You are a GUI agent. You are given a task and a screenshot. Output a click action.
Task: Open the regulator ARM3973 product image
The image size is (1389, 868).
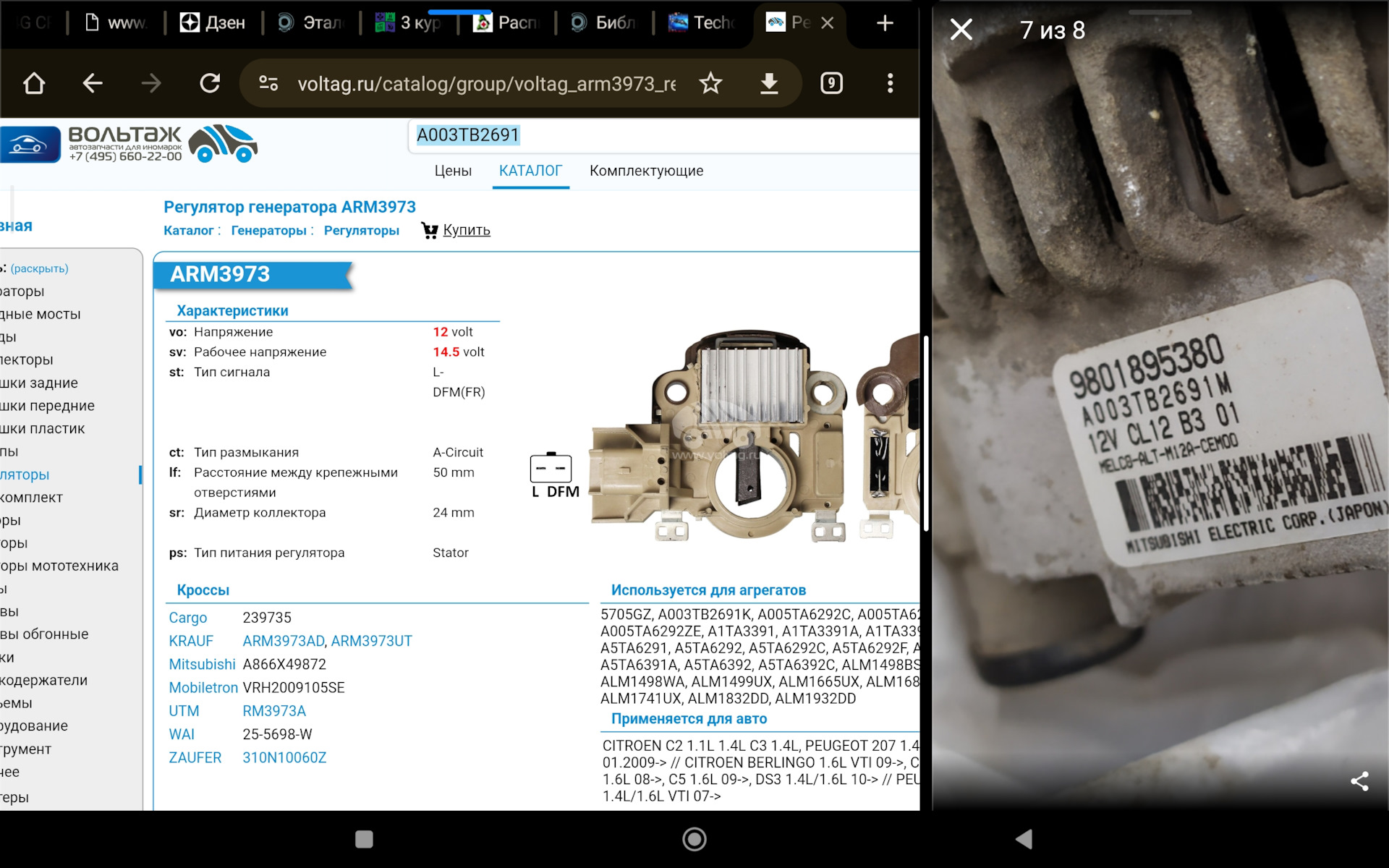coord(720,438)
